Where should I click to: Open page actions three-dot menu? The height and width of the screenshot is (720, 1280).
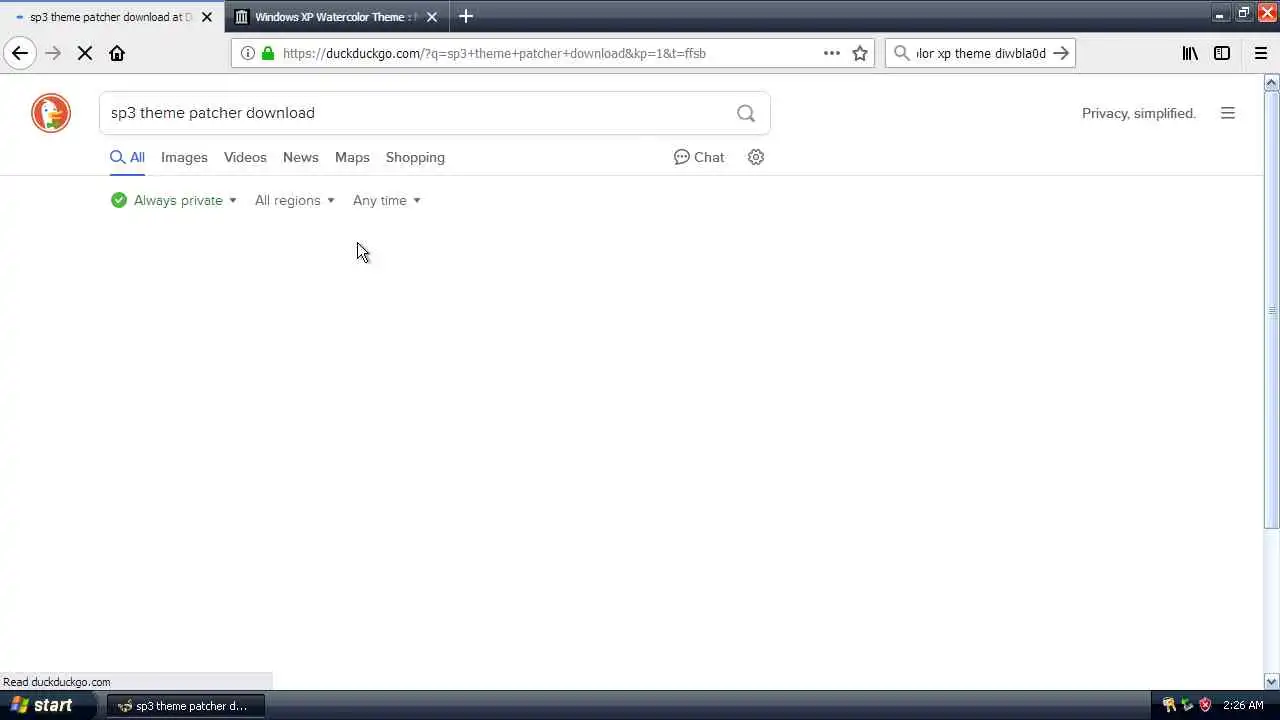click(x=832, y=53)
